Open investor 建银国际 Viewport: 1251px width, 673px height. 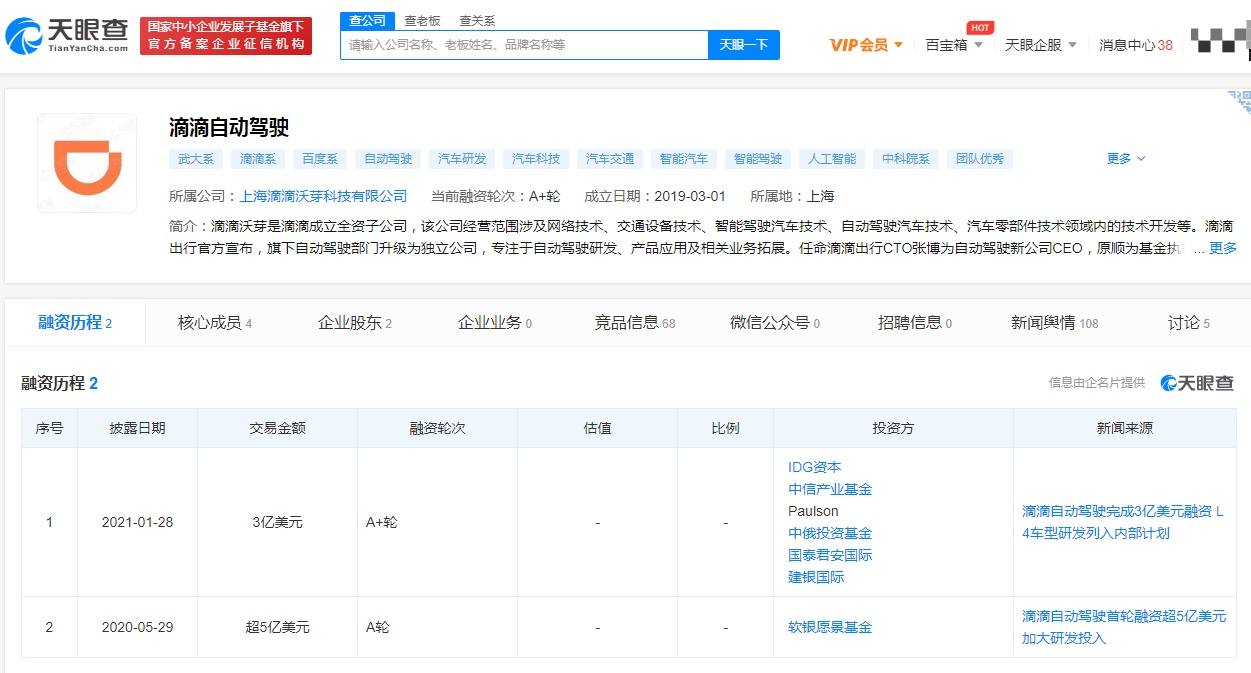[x=816, y=577]
